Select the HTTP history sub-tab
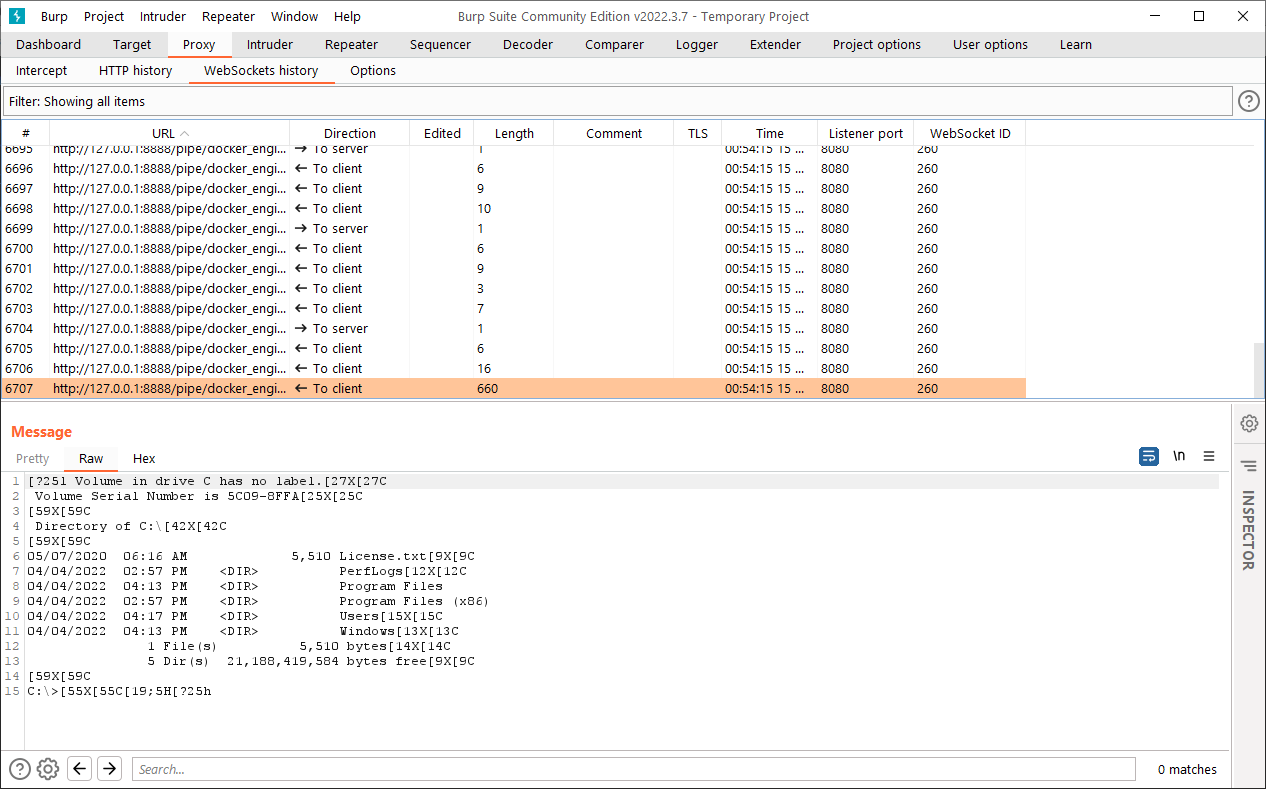This screenshot has height=789, width=1266. tap(135, 70)
